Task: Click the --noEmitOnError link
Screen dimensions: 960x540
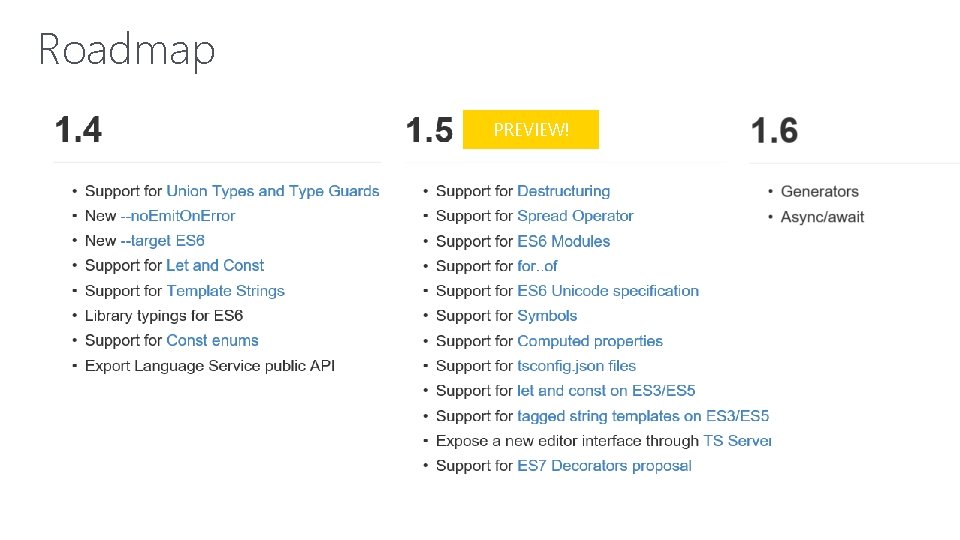Action: [178, 216]
